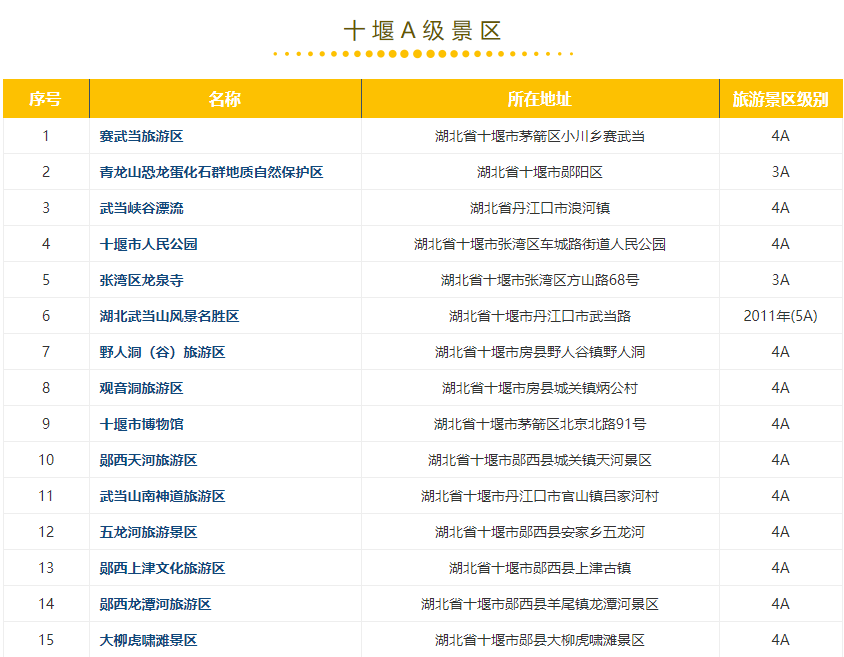Select address 湖北省十堰市房县城关镇炳公村
This screenshot has width=844, height=657.
(x=540, y=388)
